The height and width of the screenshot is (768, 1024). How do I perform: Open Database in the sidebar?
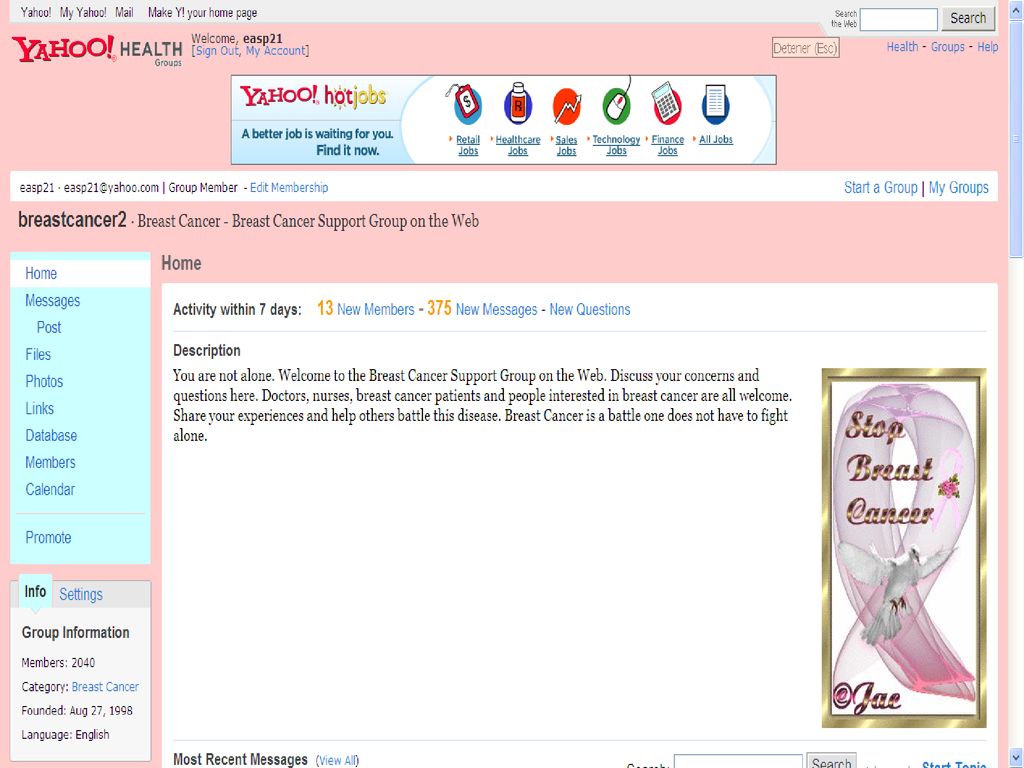click(51, 436)
